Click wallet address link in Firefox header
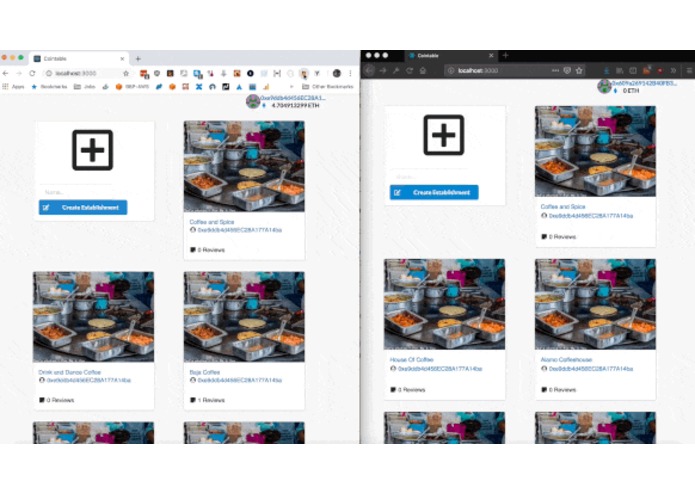Viewport: 695px width, 494px height. [x=644, y=83]
